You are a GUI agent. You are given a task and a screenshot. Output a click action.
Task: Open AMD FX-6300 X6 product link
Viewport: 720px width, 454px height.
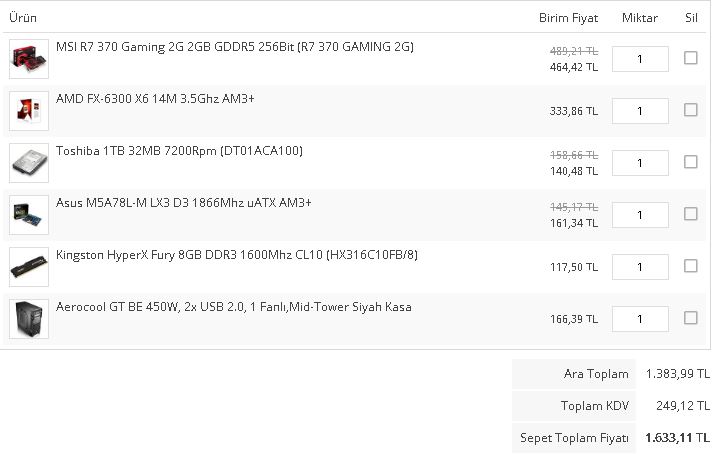click(155, 99)
